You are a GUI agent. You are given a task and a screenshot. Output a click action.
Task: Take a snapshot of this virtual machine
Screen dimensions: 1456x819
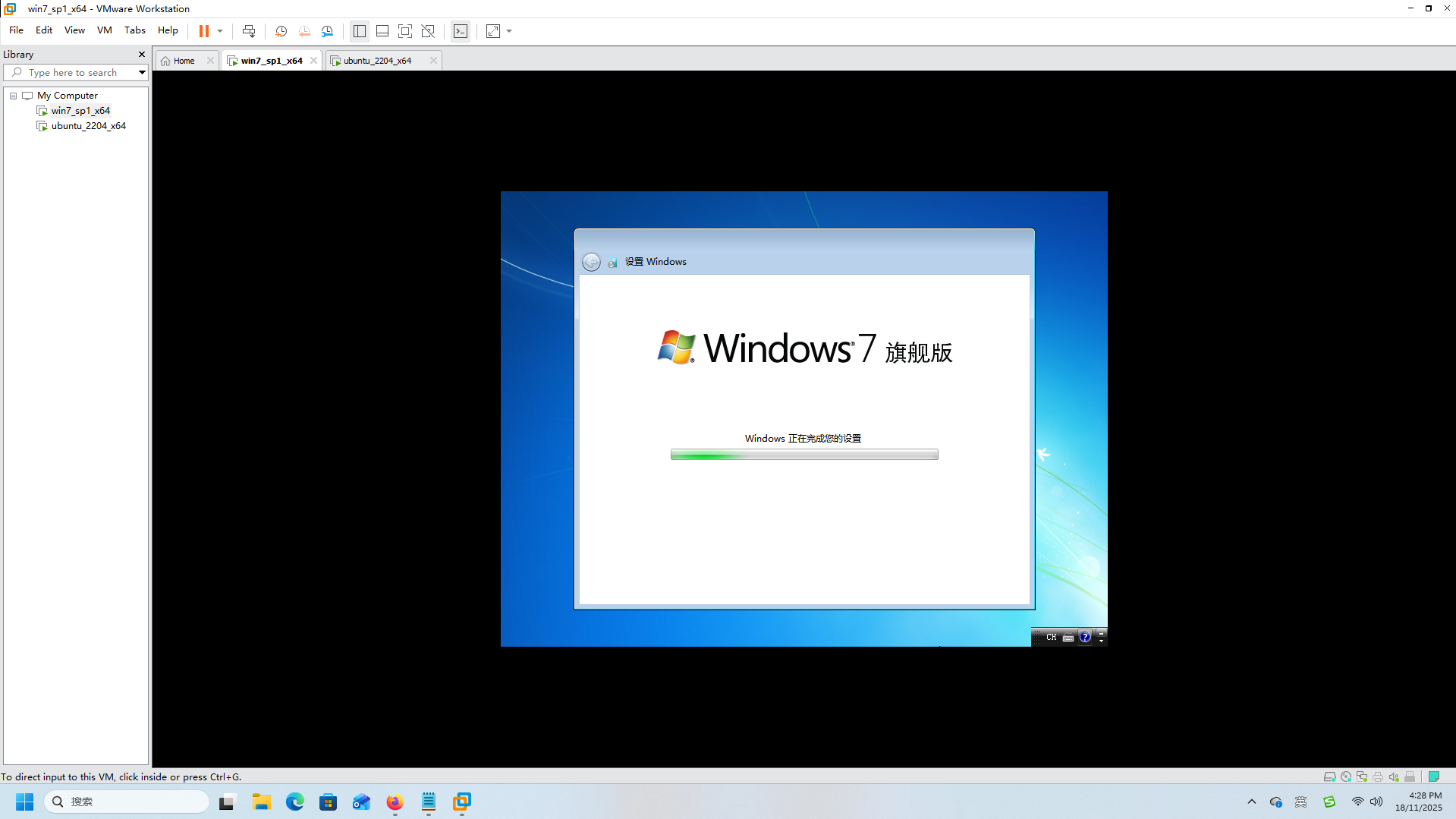tap(281, 31)
